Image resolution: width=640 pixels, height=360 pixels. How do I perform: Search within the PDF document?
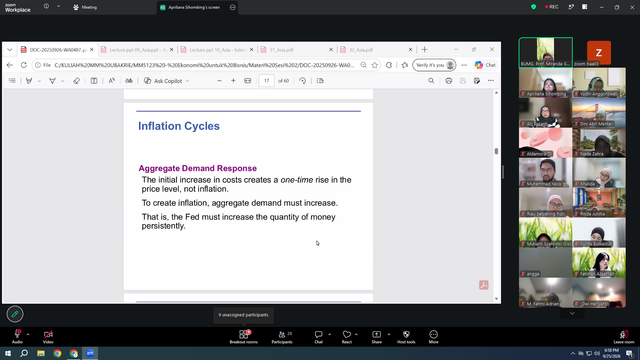(x=431, y=81)
